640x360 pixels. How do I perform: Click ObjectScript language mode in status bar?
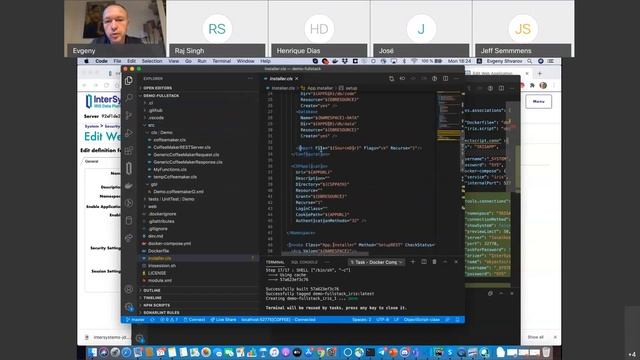[x=422, y=320]
